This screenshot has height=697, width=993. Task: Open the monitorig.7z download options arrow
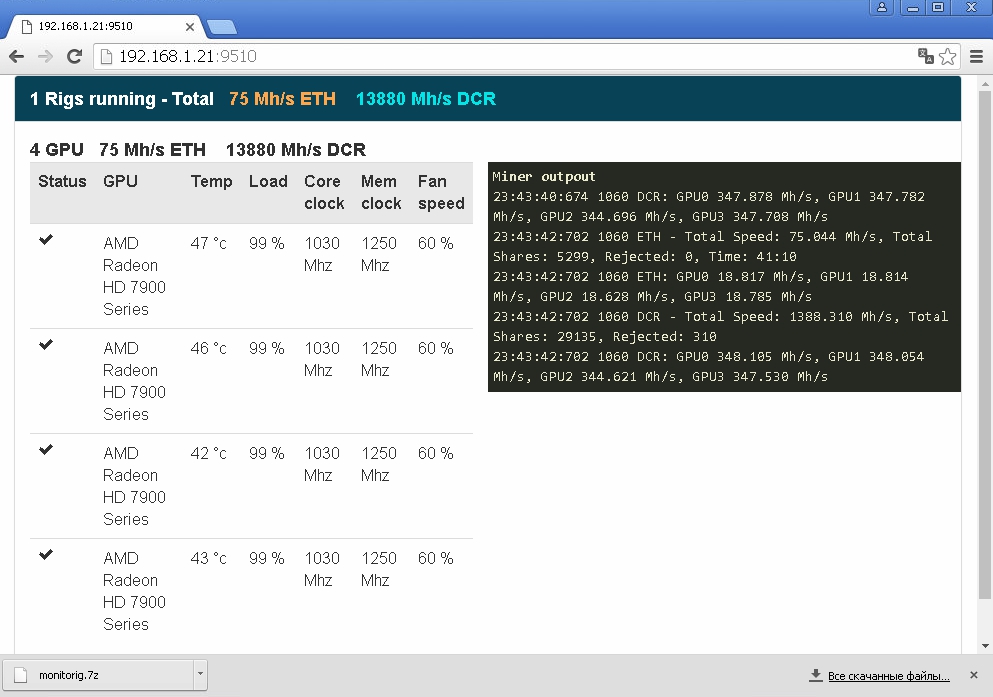200,675
